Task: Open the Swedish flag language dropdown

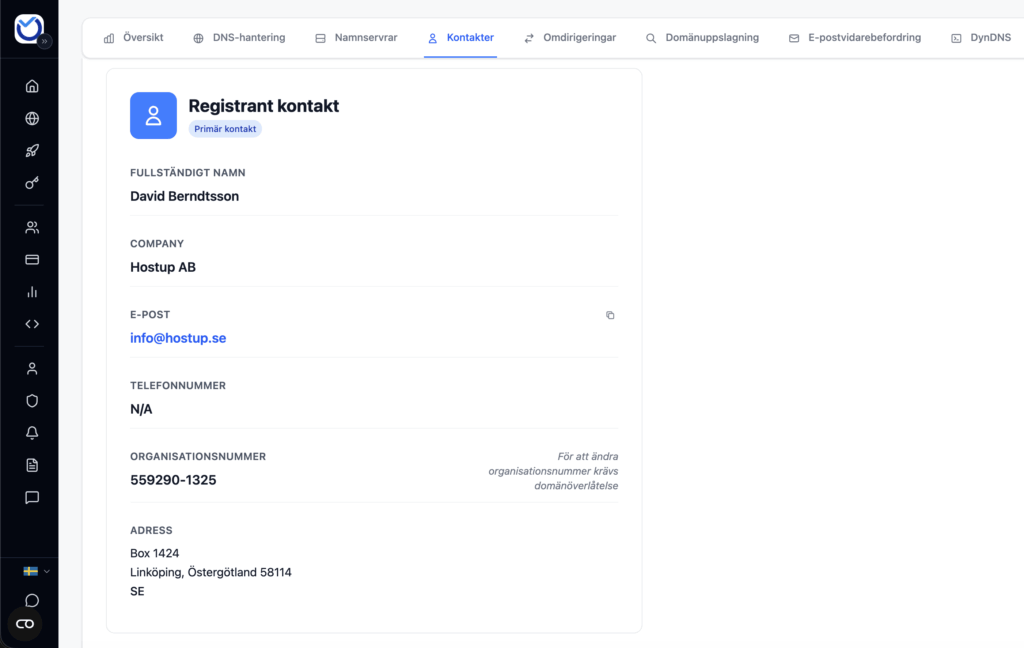Action: [x=36, y=571]
